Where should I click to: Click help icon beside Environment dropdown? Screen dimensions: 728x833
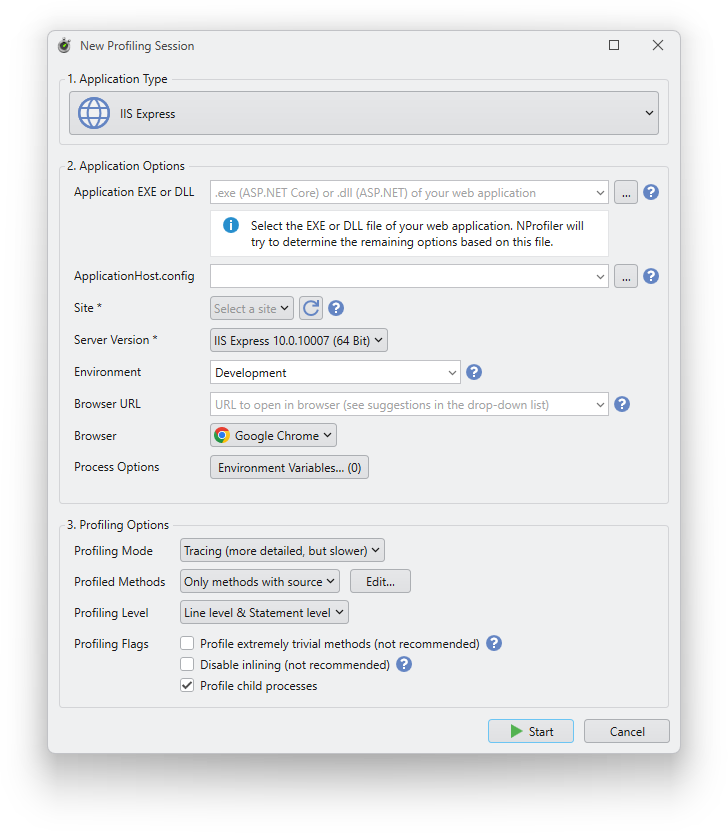coord(474,372)
